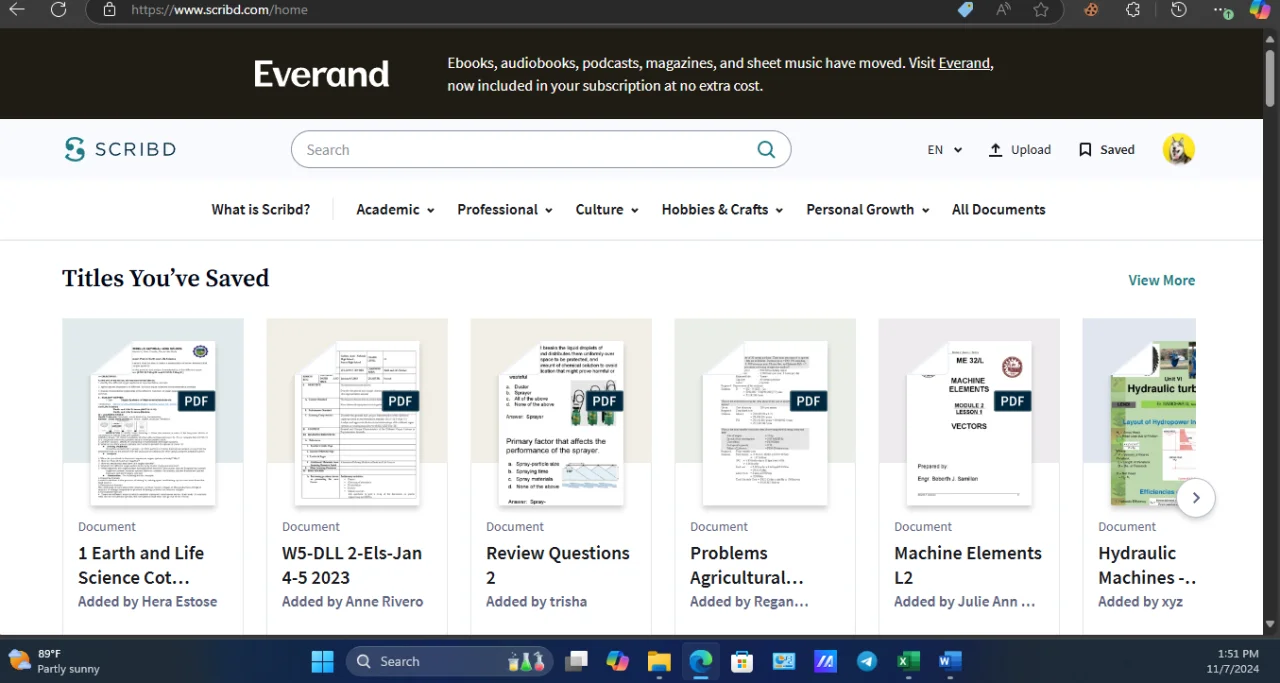1280x683 pixels.
Task: Open browser history clock icon
Action: (x=1179, y=9)
